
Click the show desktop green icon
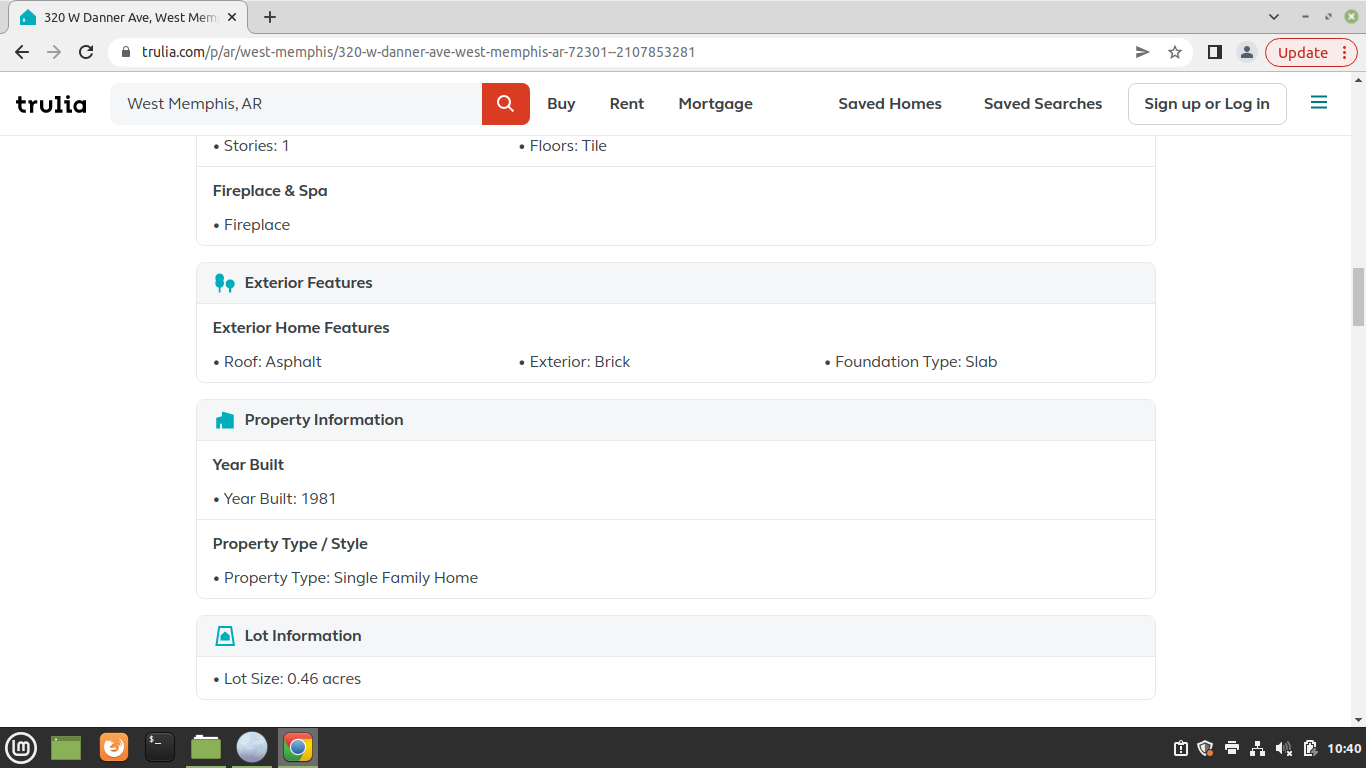pos(66,747)
